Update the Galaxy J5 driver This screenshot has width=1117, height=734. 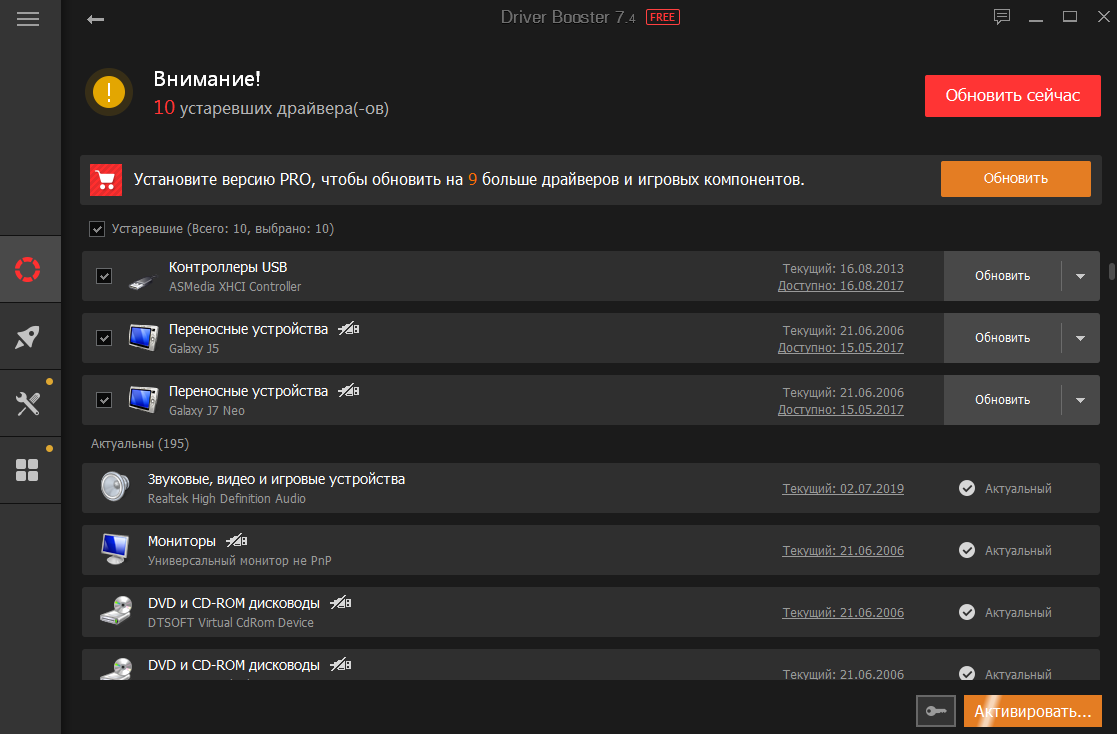coord(1002,338)
